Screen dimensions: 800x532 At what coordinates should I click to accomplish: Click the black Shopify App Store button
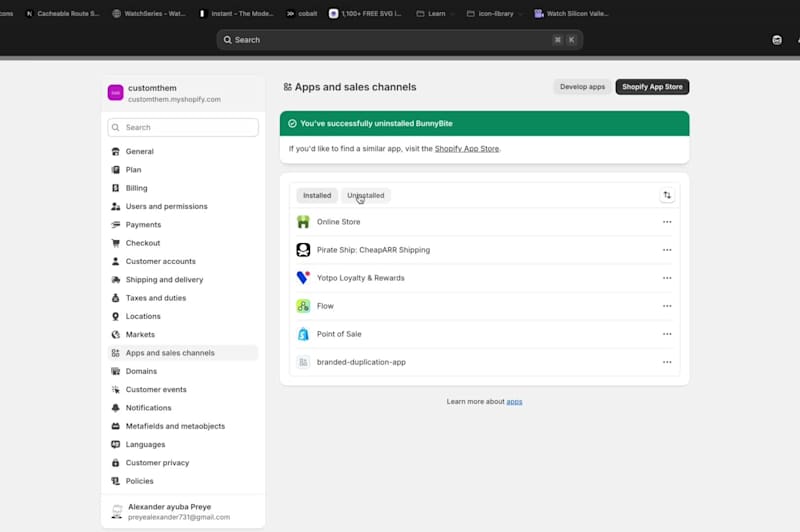(x=652, y=87)
